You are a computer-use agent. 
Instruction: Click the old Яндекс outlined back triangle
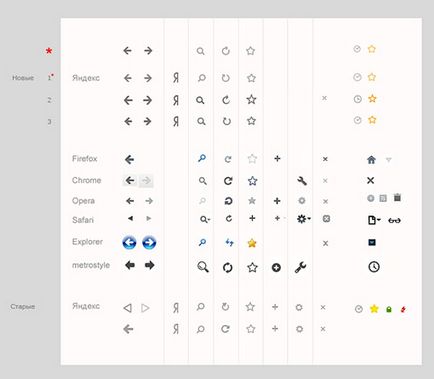(x=127, y=308)
